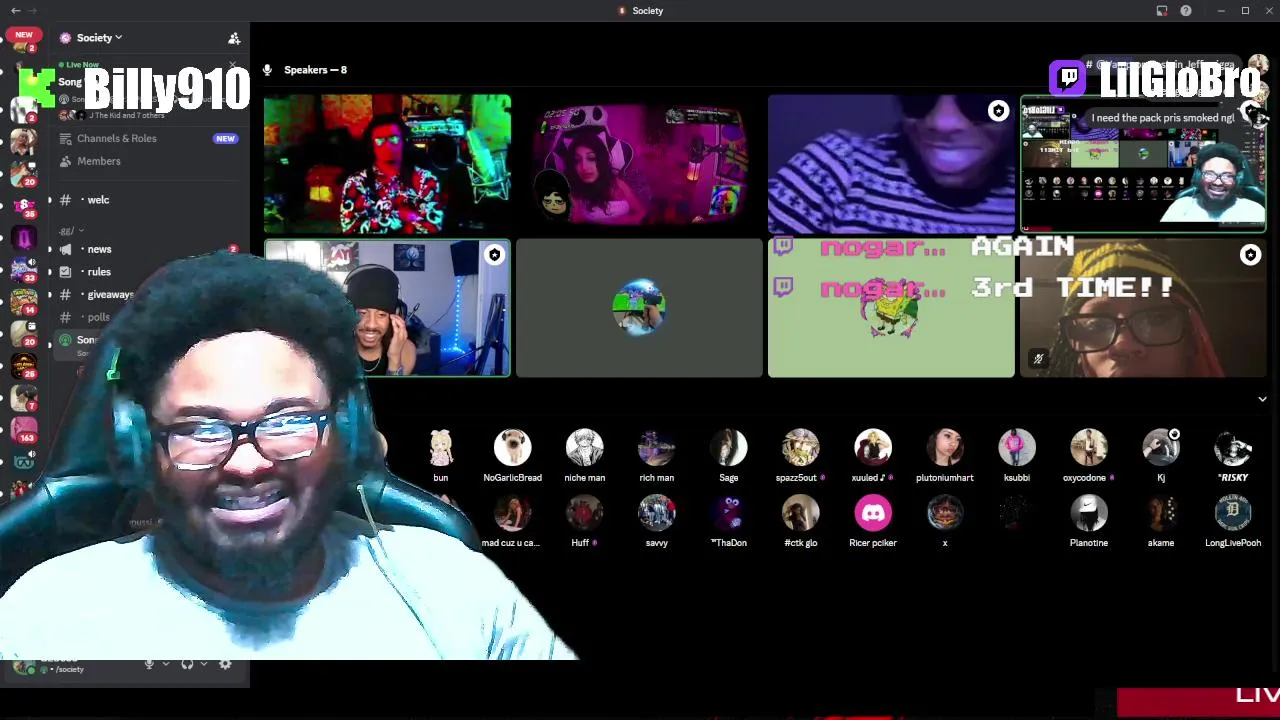Select the pink-lit speaker video tile
Image resolution: width=1280 pixels, height=720 pixels.
point(639,164)
